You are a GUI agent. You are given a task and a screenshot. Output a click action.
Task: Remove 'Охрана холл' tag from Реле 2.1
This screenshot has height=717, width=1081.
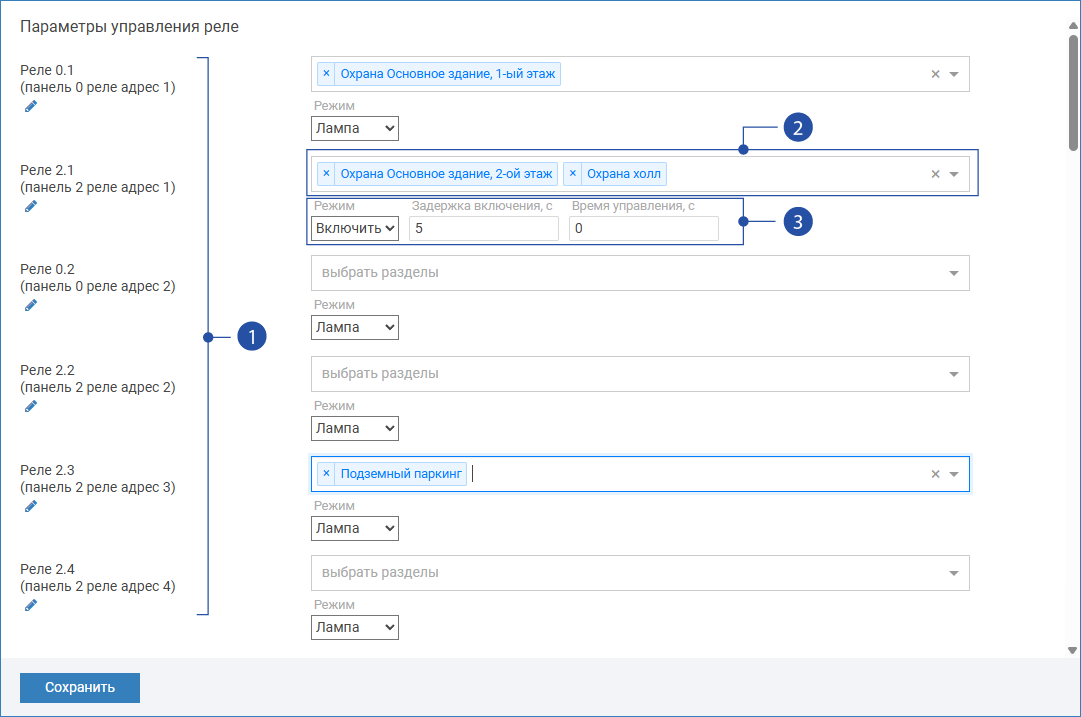tap(572, 174)
